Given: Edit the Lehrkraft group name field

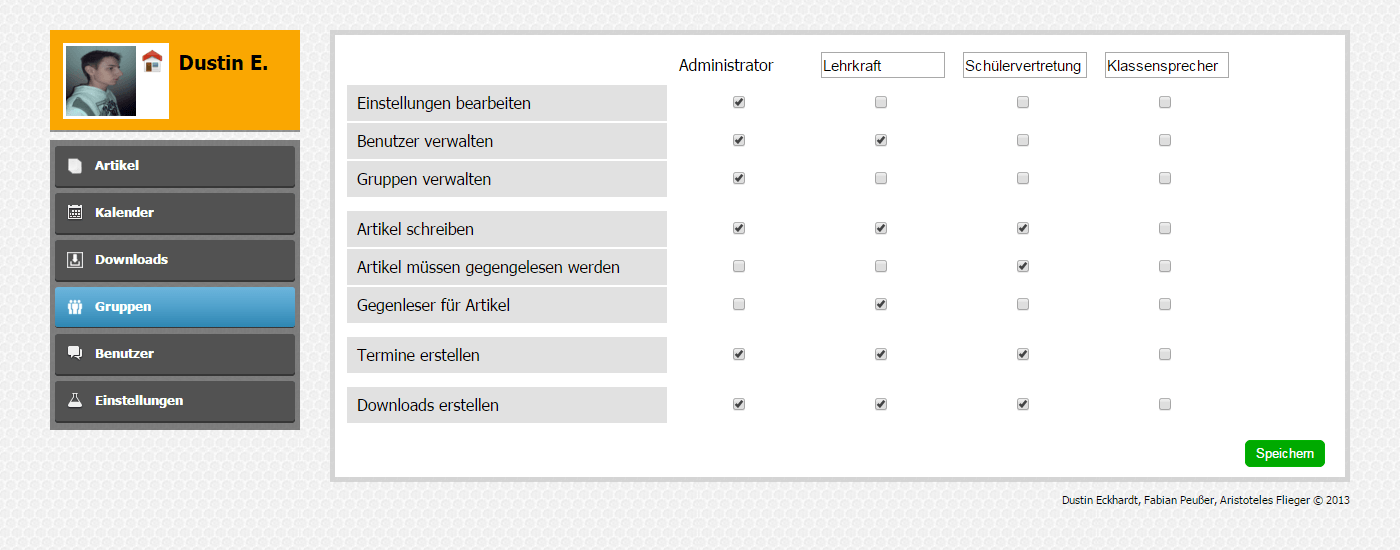Looking at the screenshot, I should coord(883,65).
